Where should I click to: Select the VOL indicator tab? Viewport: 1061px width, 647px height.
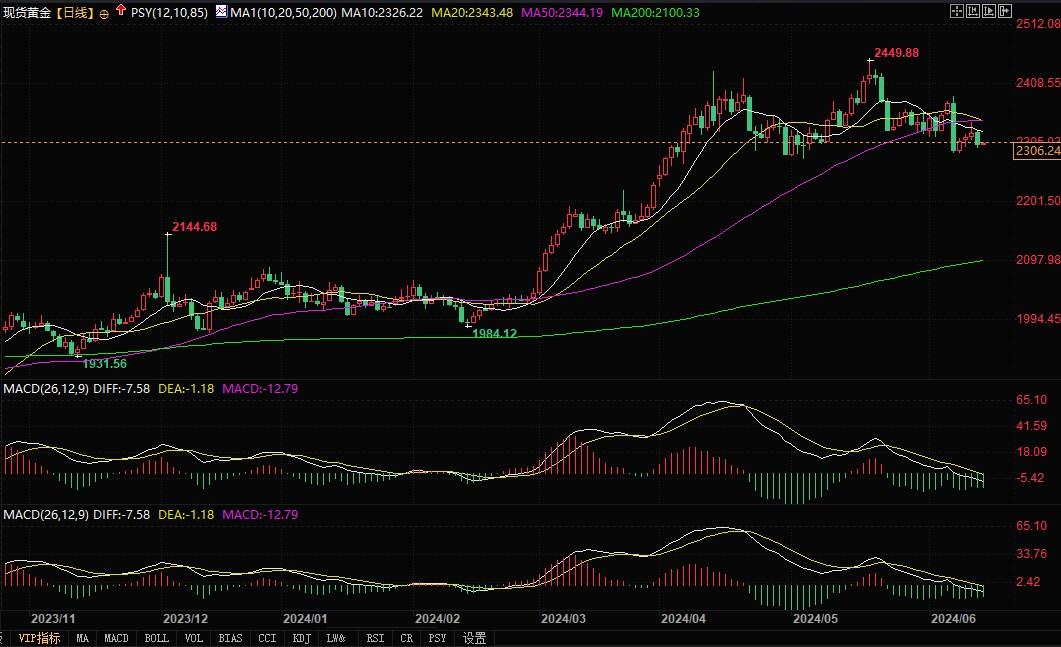[x=194, y=638]
